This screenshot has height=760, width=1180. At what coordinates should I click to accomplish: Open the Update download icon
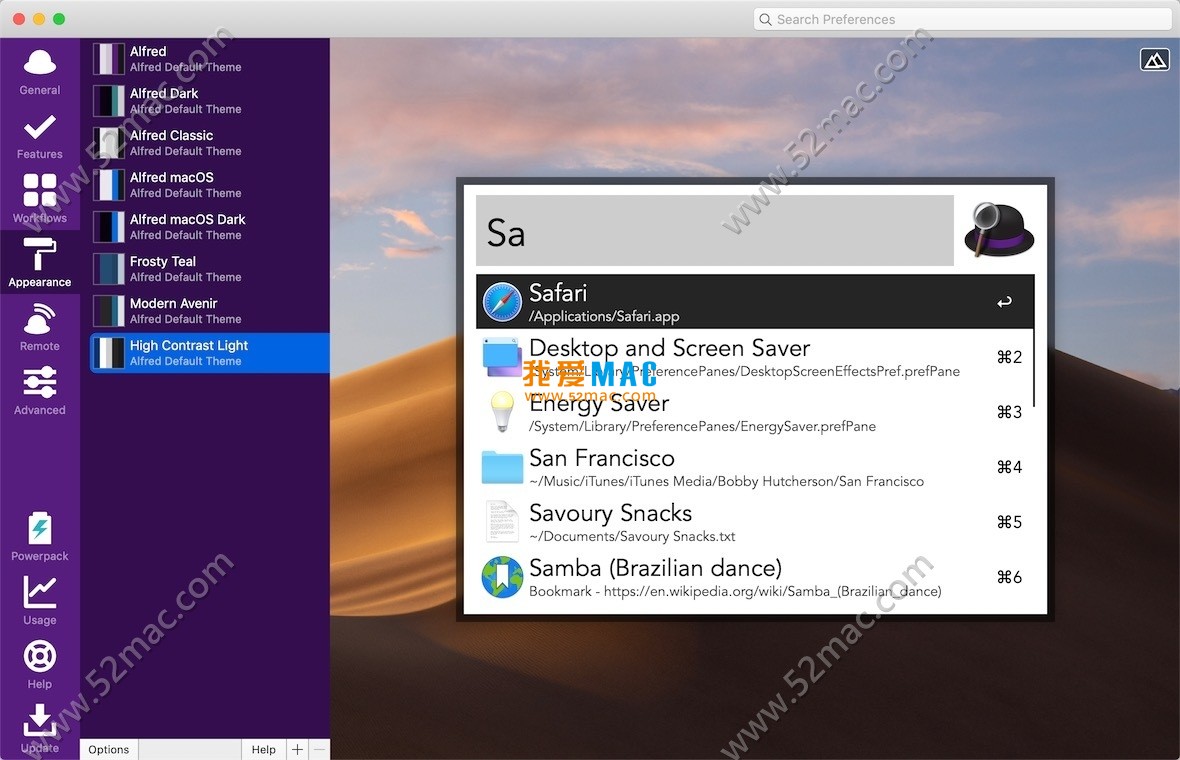pos(40,720)
